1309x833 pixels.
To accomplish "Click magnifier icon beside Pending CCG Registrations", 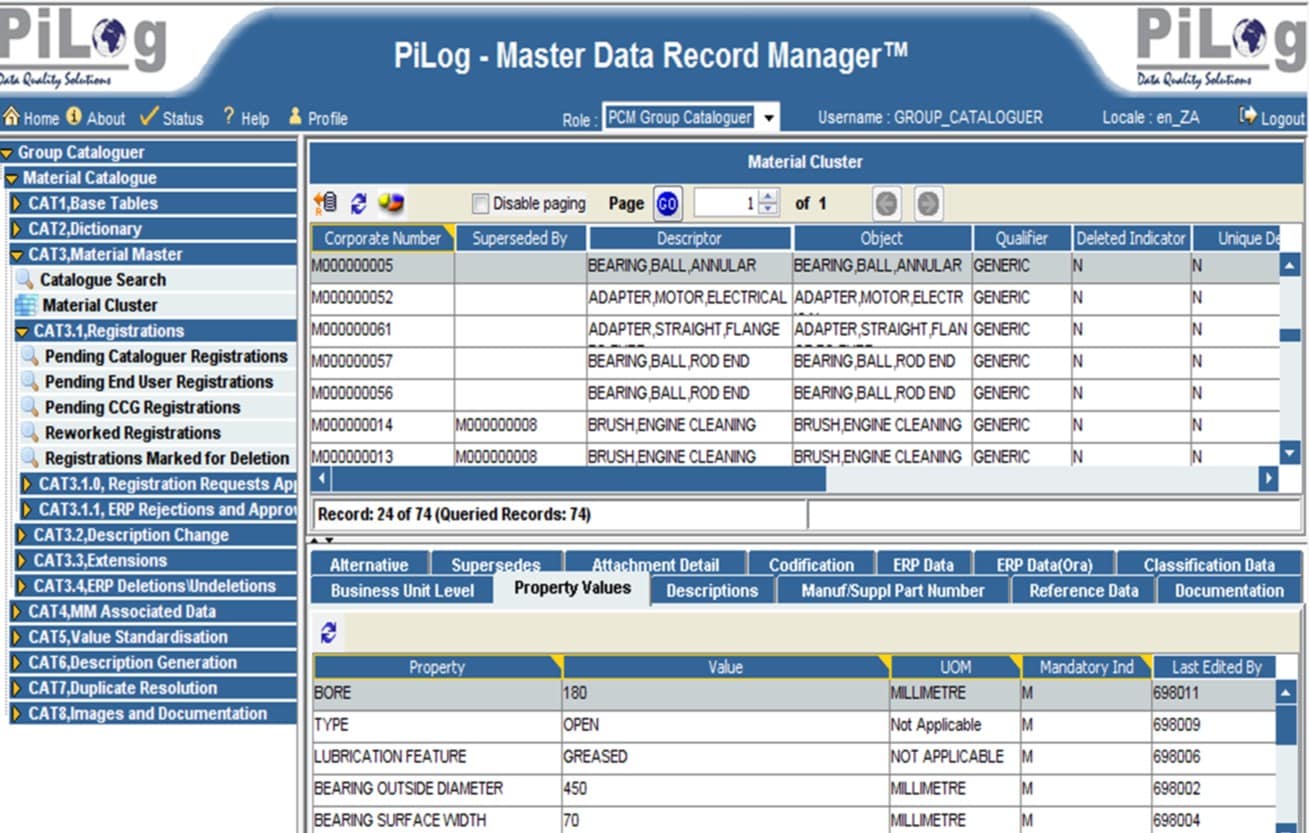I will (31, 407).
